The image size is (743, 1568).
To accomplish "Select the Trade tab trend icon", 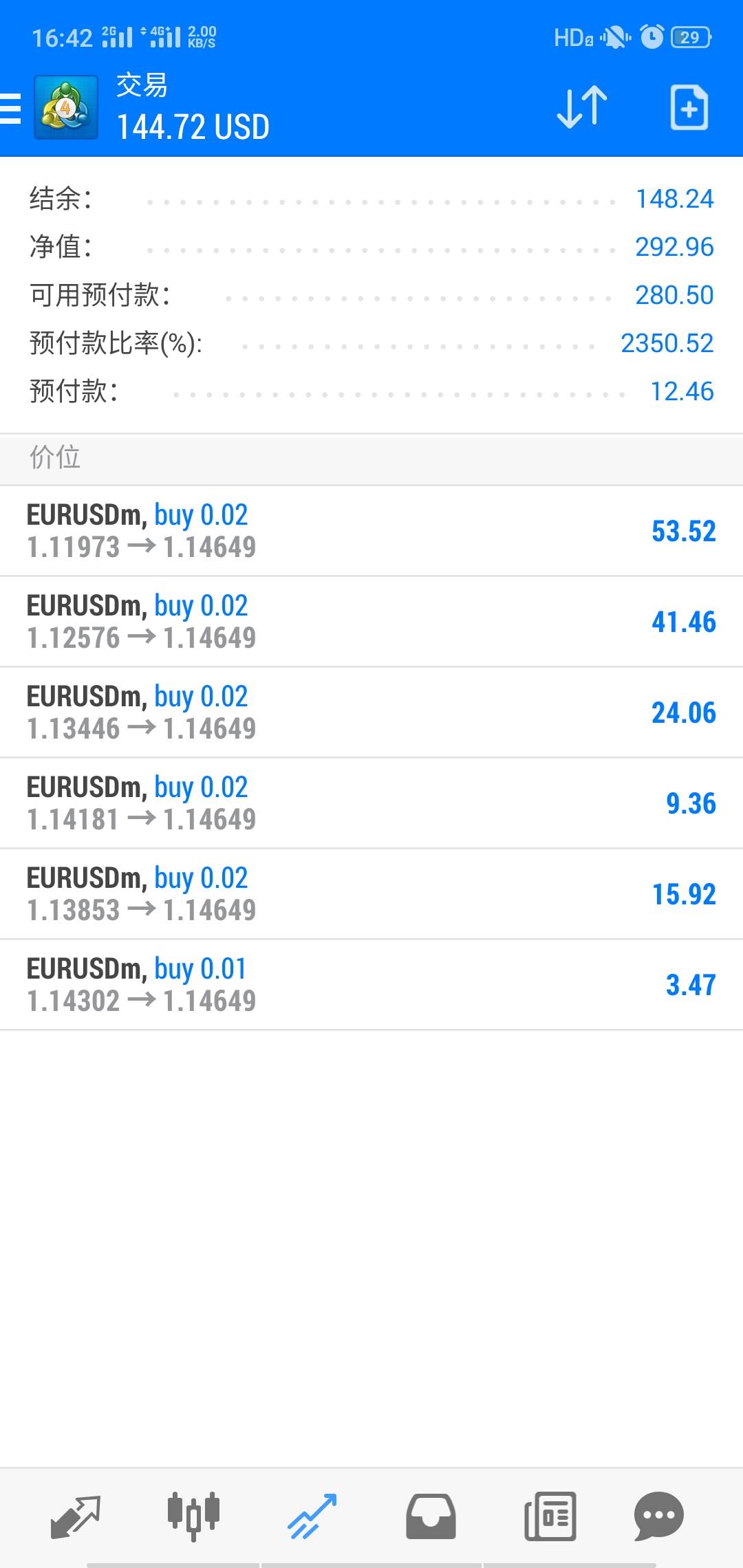I will (312, 1516).
